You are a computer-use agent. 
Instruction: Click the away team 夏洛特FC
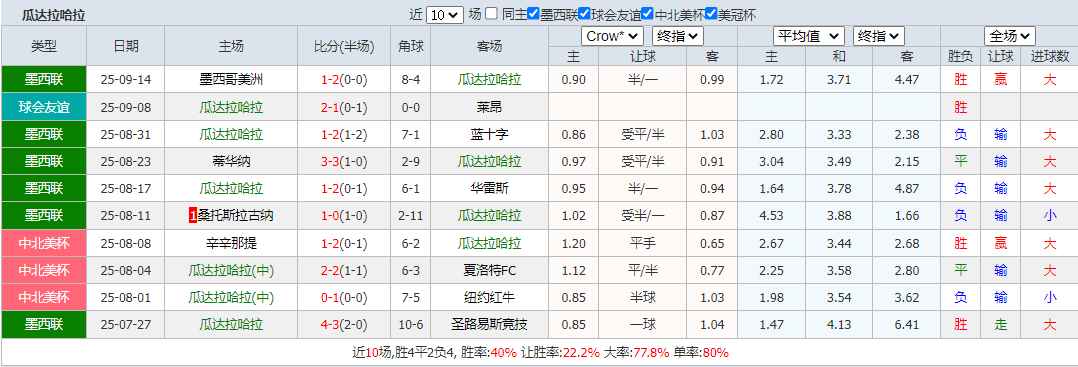point(489,270)
